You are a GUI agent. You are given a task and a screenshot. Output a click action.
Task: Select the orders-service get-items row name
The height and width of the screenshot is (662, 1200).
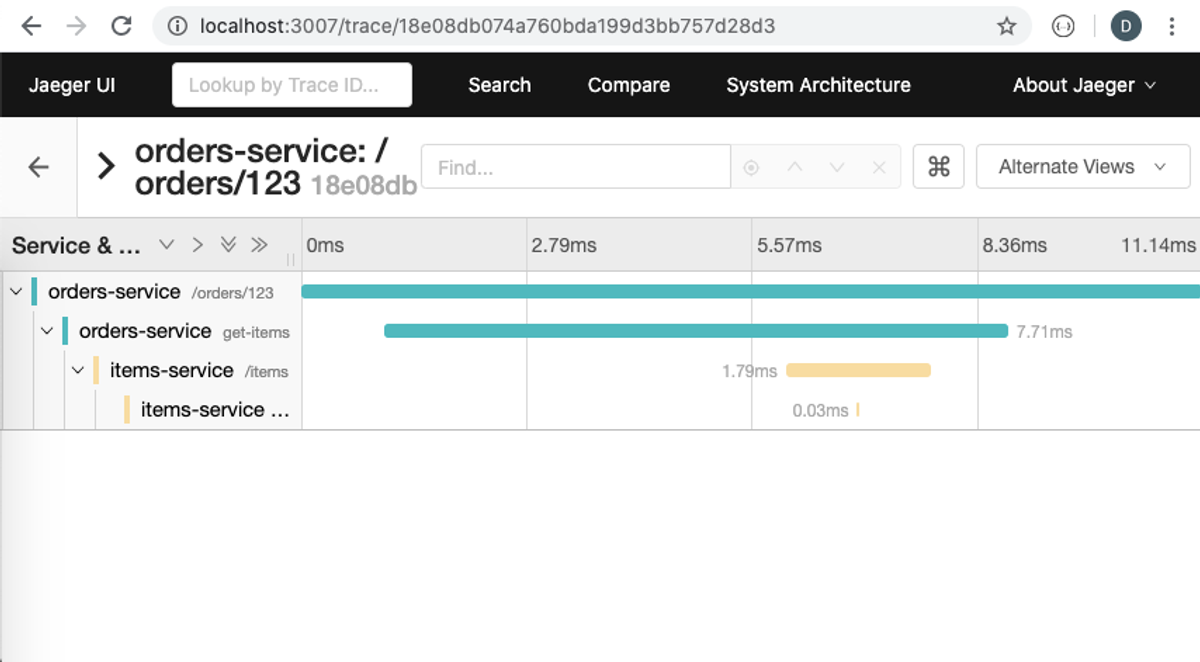(184, 331)
